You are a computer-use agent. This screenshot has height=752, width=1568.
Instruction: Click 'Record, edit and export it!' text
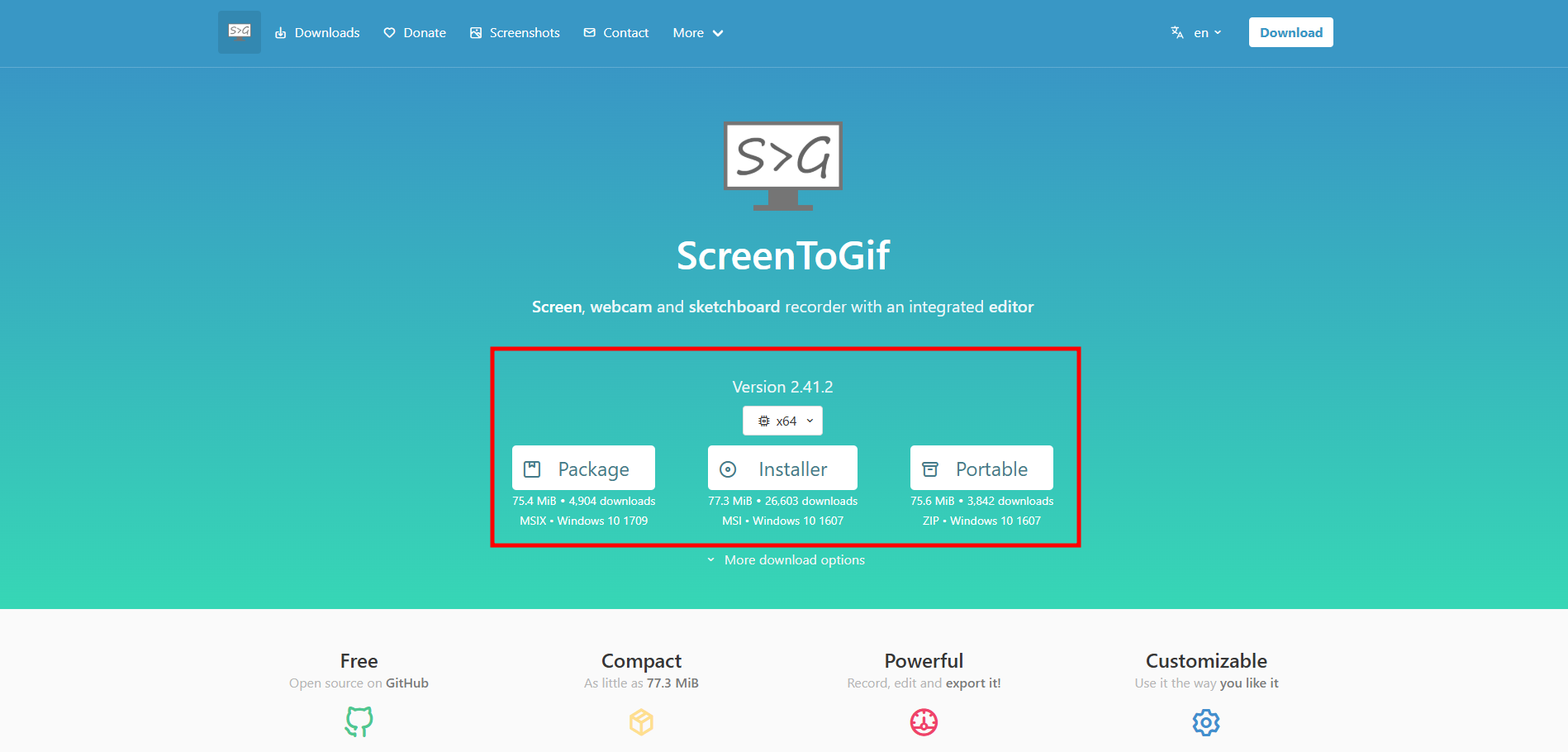click(924, 683)
